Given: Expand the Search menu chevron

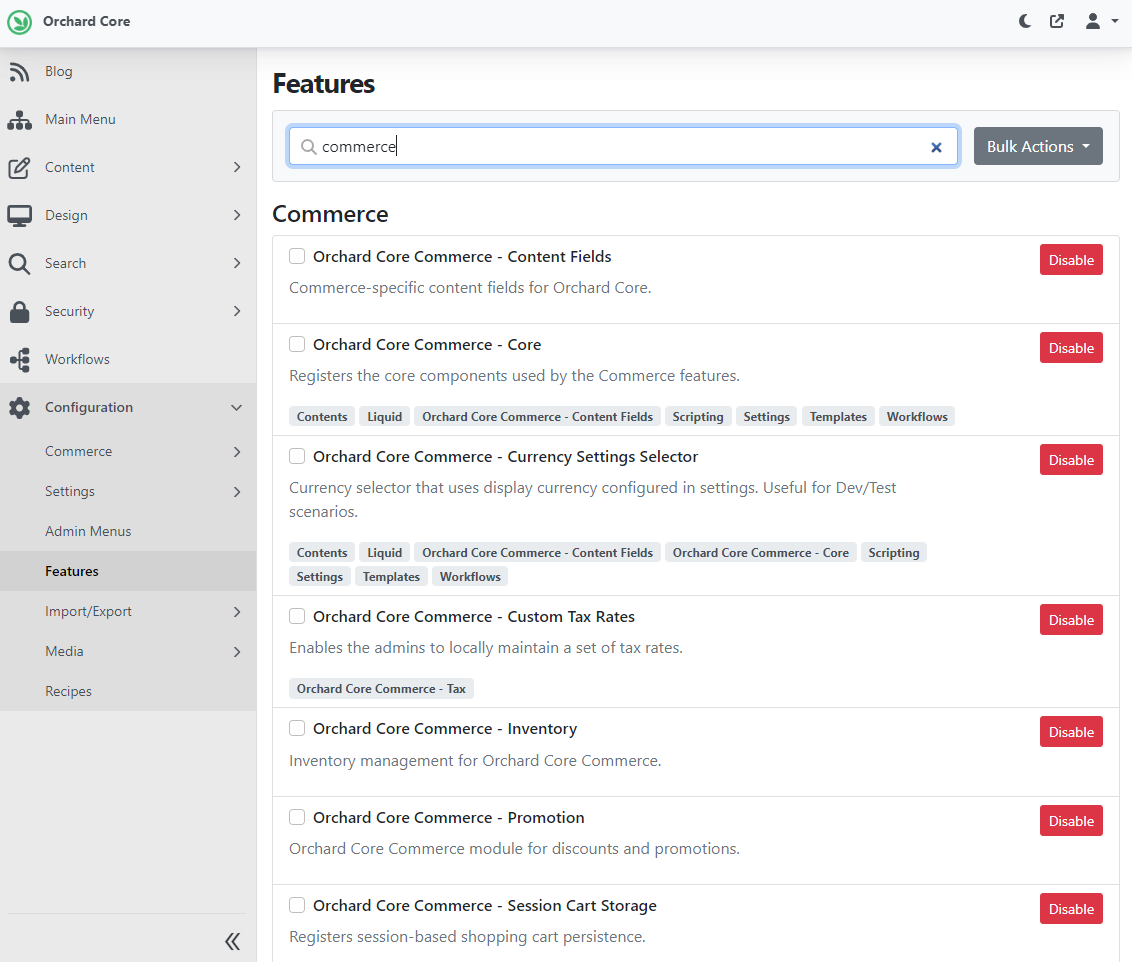Looking at the screenshot, I should pos(237,263).
